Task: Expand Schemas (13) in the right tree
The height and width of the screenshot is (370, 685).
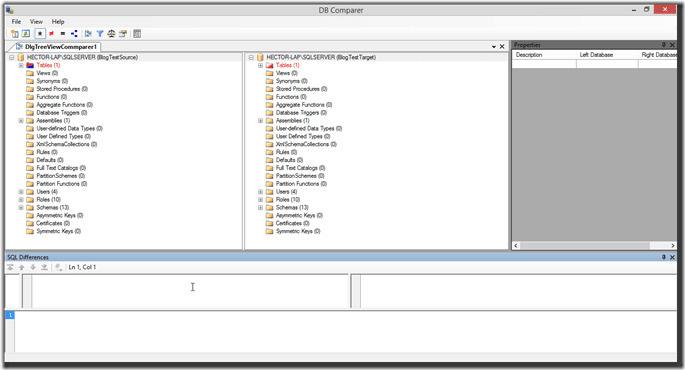Action: [260, 207]
